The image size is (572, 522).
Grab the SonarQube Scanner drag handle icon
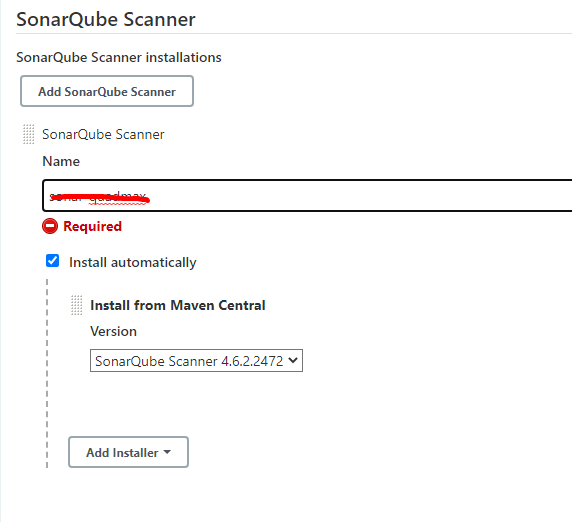coord(28,134)
